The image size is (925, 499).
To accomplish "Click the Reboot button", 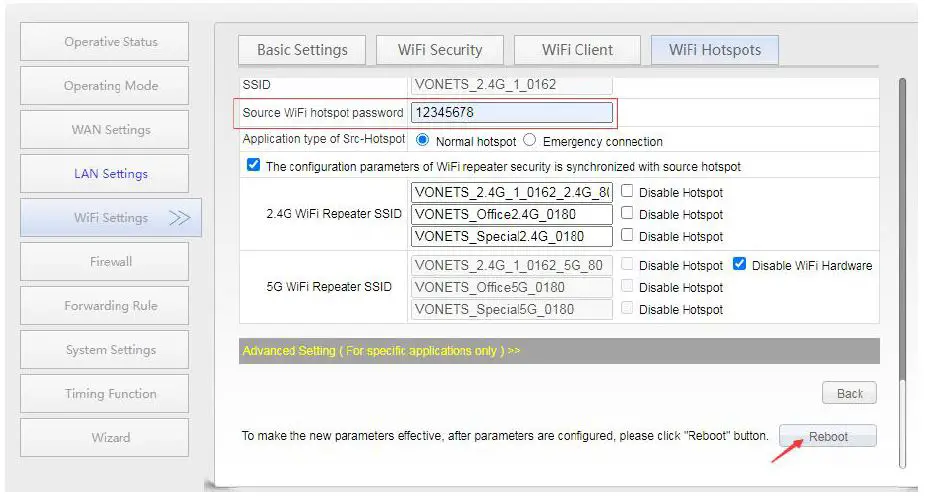I will (828, 437).
